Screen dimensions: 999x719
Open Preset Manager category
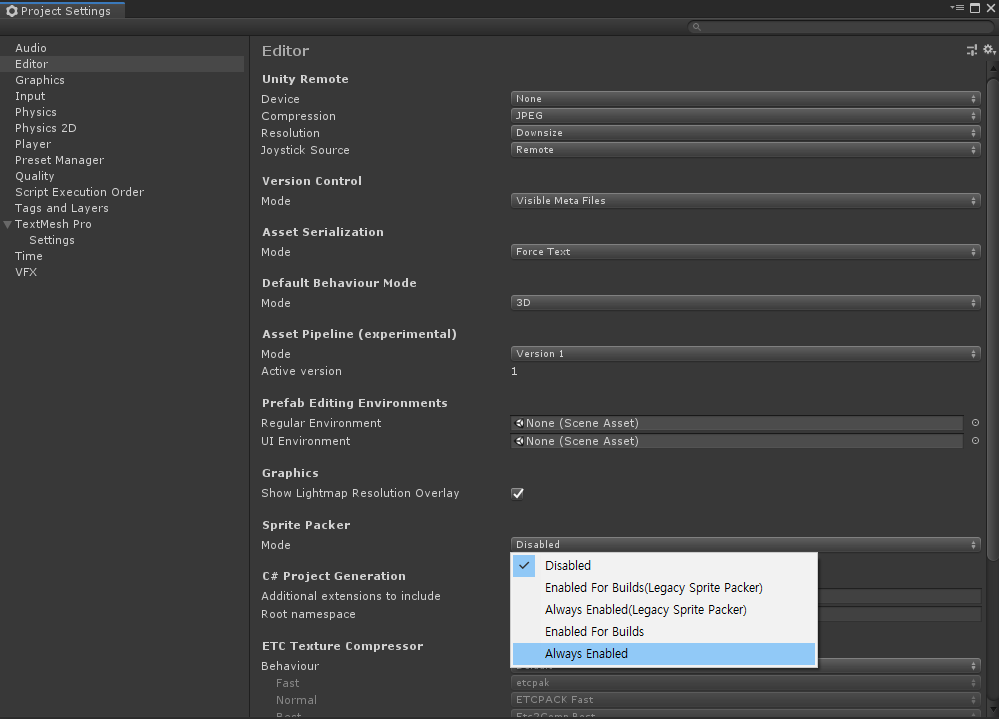point(122,160)
